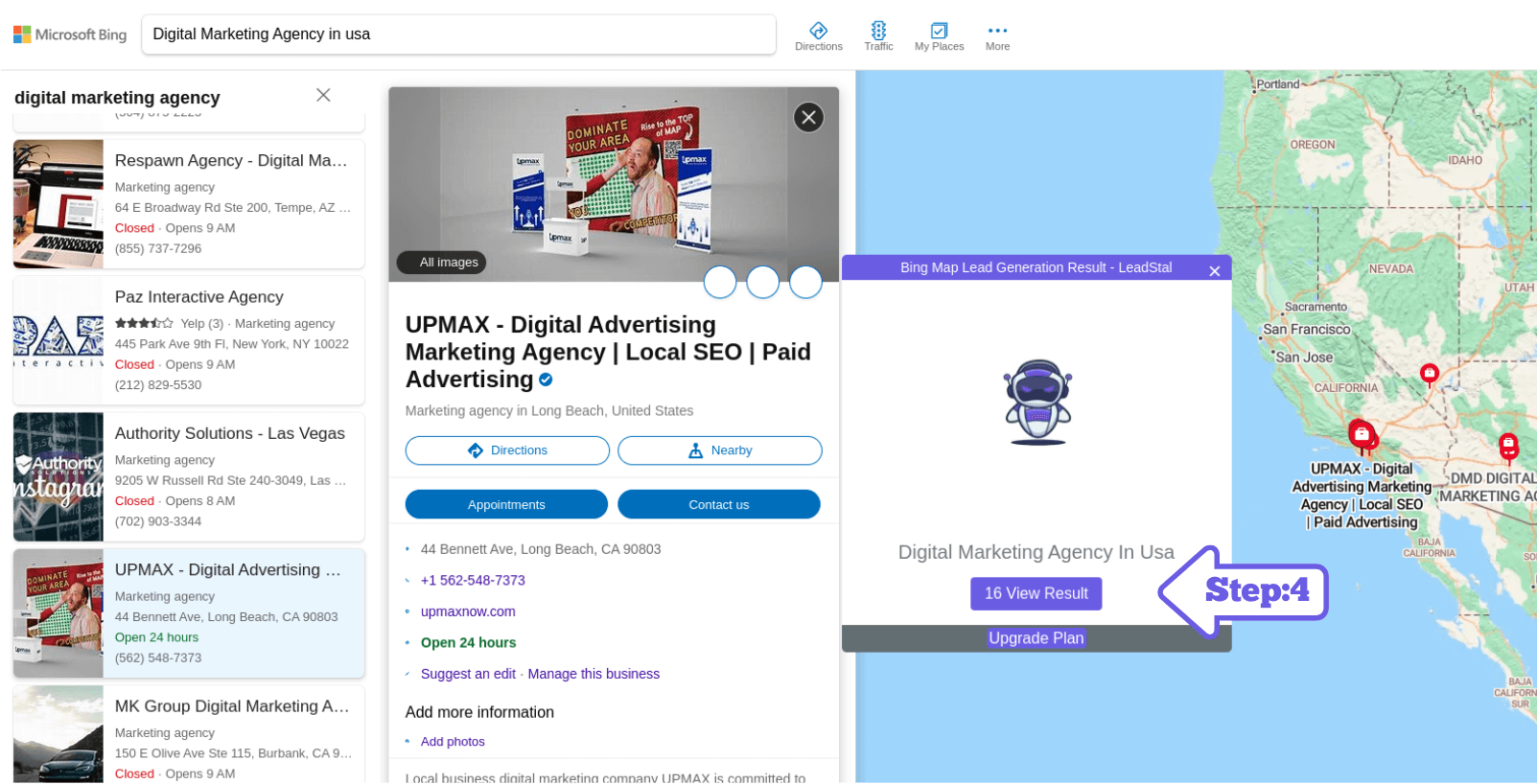Select the UPMAX listing in results
The image size is (1537, 784).
point(189,613)
